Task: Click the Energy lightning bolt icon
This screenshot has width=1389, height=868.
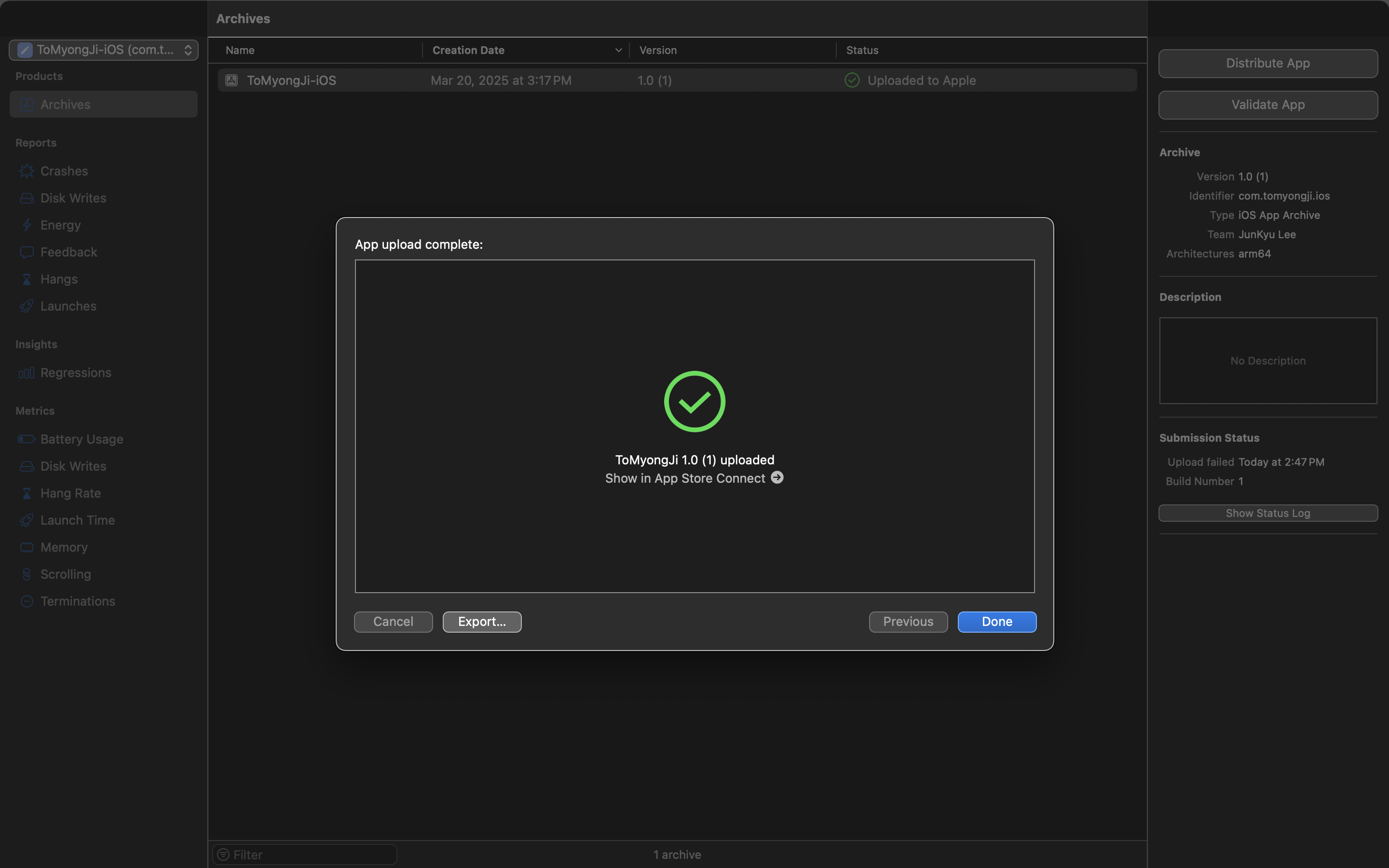Action: pyautogui.click(x=27, y=225)
